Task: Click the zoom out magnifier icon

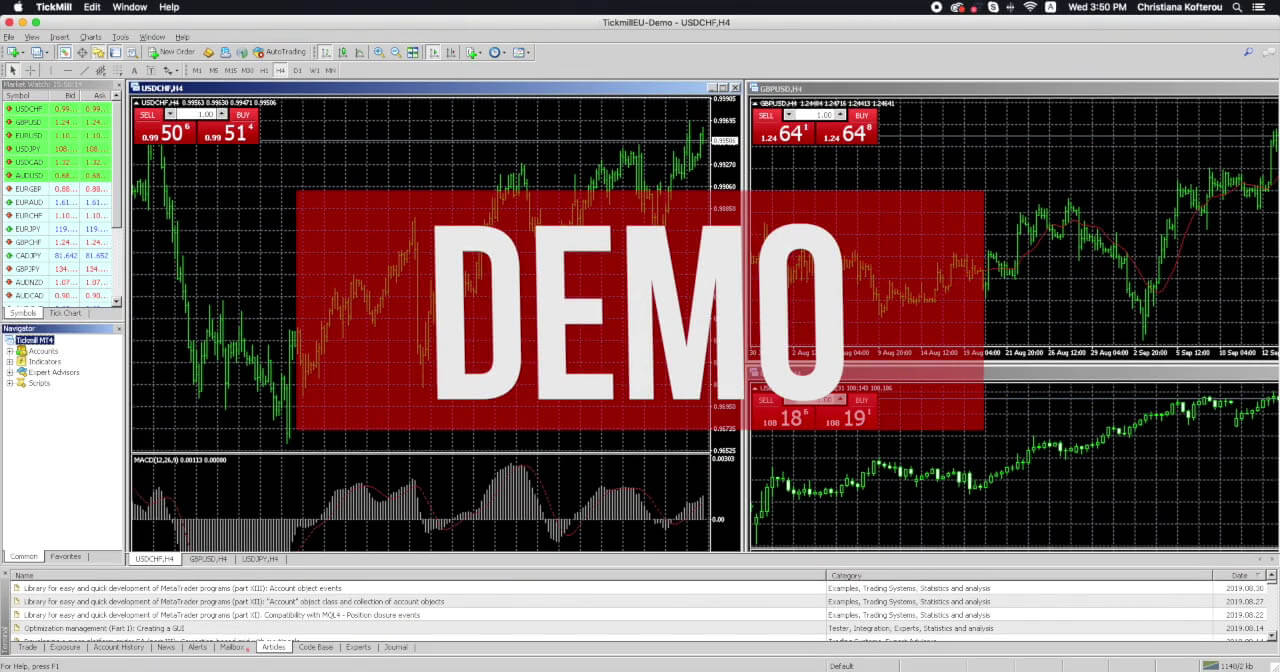Action: tap(396, 52)
